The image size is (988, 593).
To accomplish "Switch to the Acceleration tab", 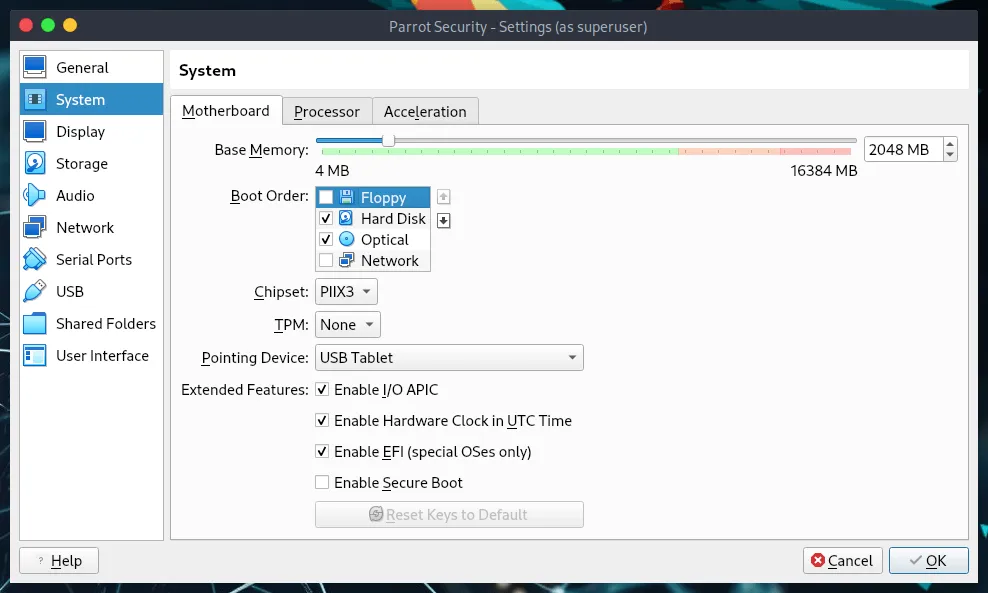I will (425, 112).
